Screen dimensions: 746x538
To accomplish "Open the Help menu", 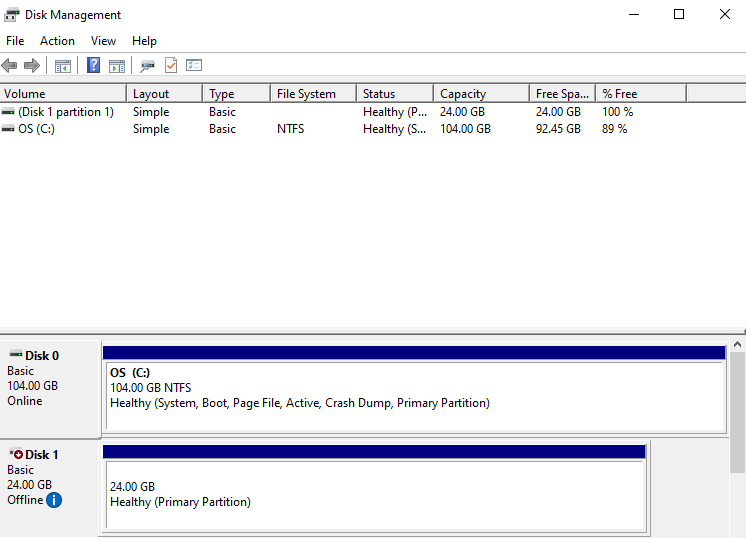I will coord(144,41).
